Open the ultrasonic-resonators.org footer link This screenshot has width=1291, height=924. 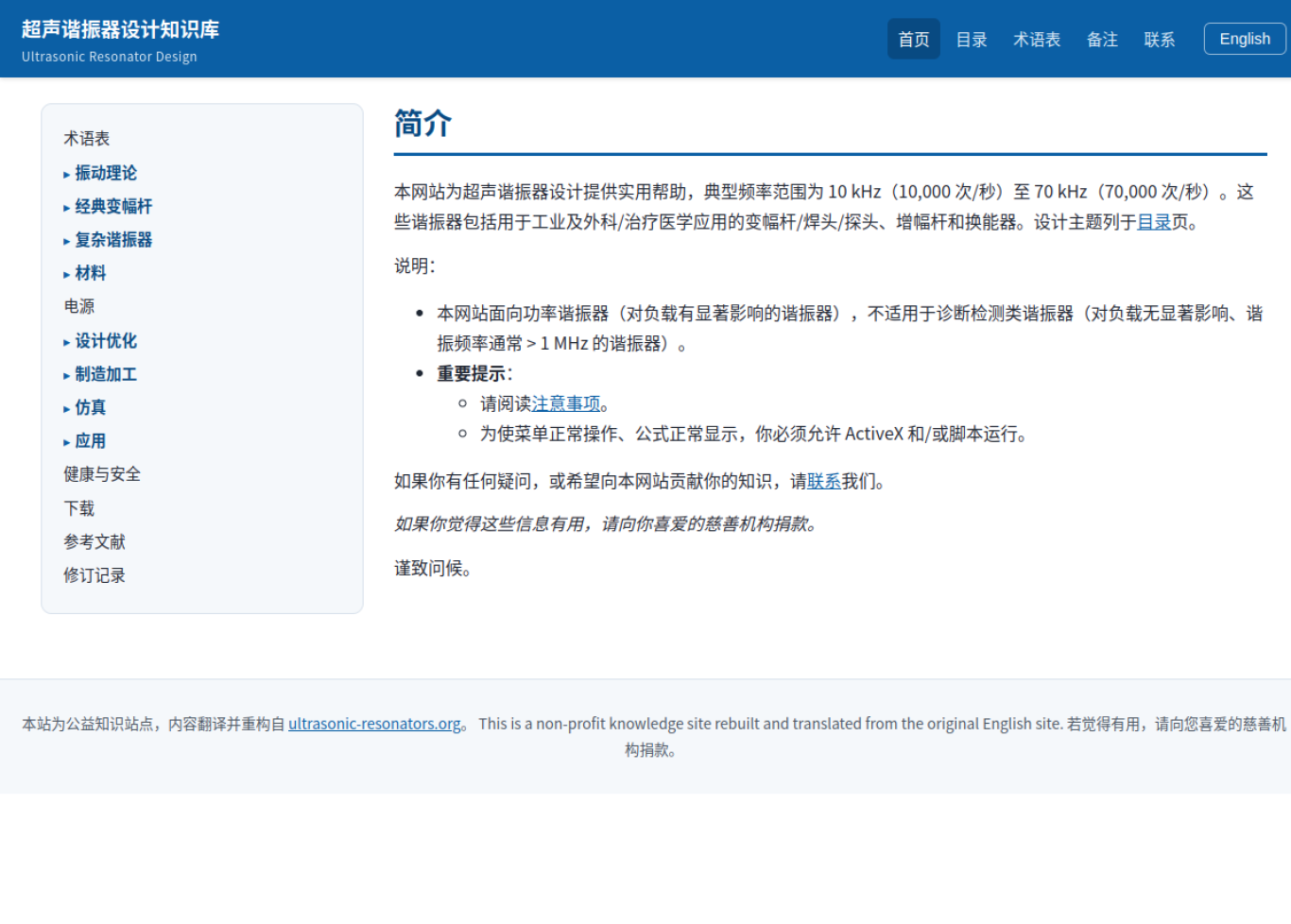(374, 724)
